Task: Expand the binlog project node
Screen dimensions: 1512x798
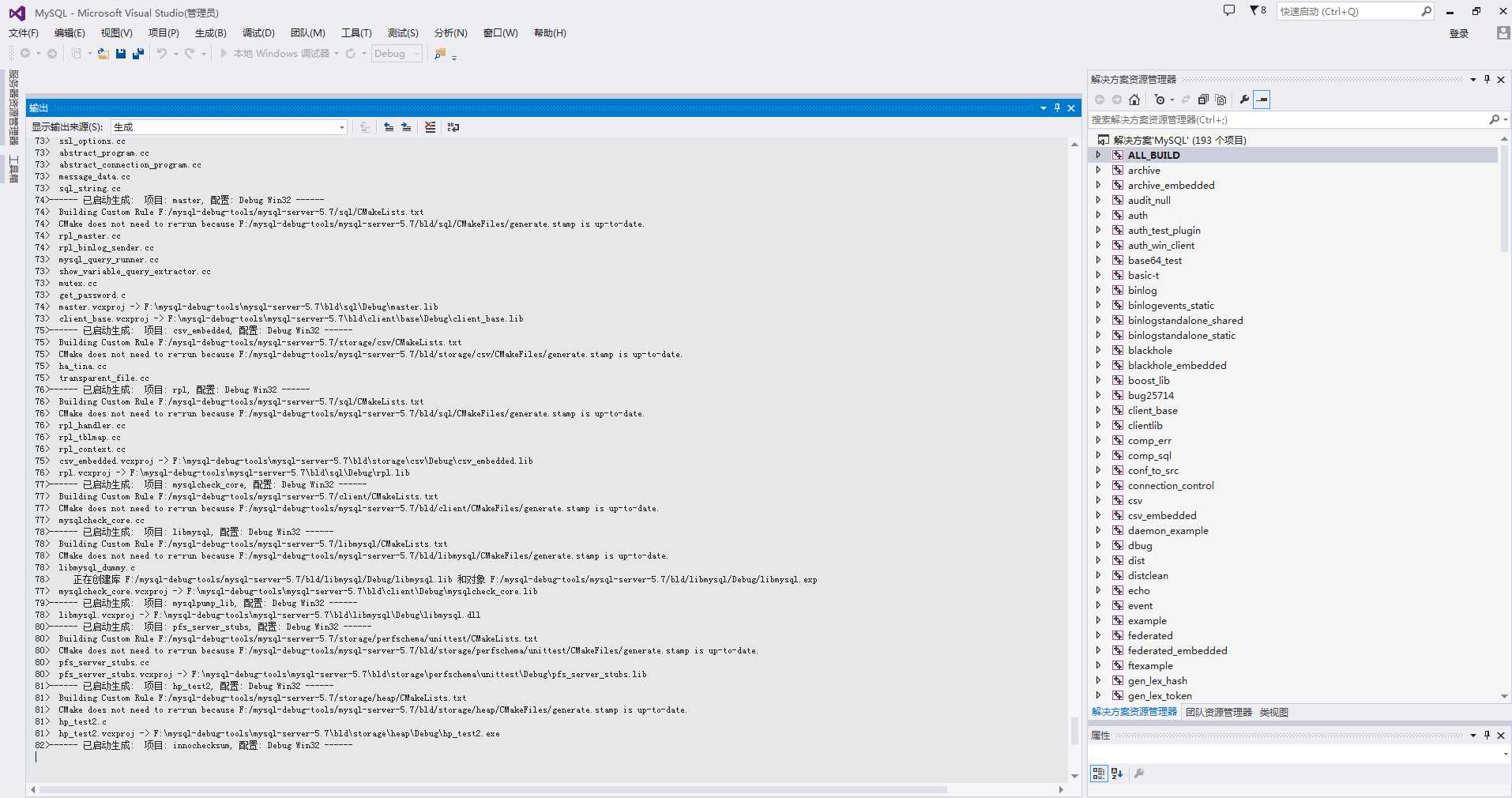Action: 1098,290
